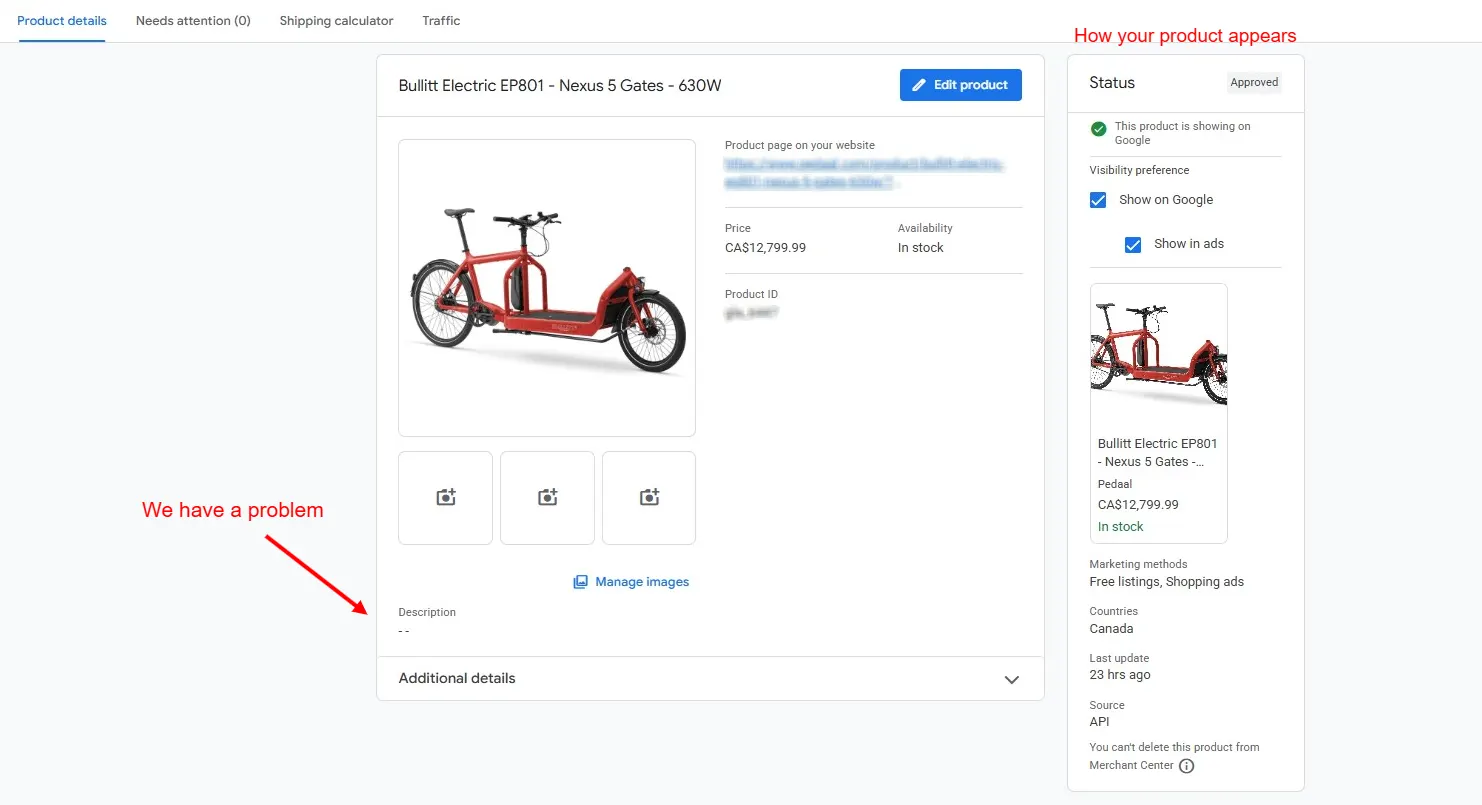Toggle Show on Google visibility preference off
Image resolution: width=1482 pixels, height=805 pixels.
click(1097, 199)
